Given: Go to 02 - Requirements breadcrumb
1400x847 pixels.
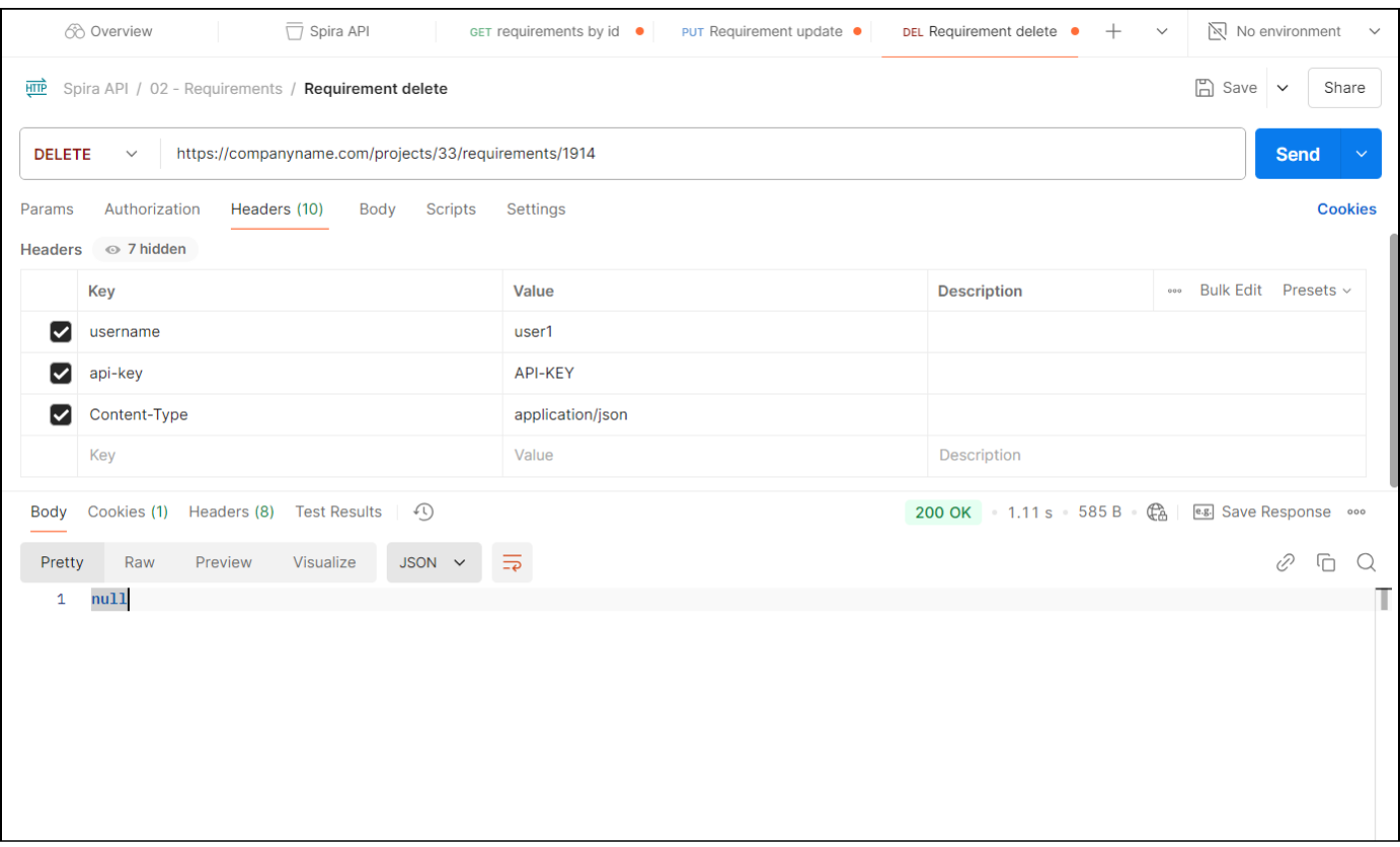Looking at the screenshot, I should point(216,89).
